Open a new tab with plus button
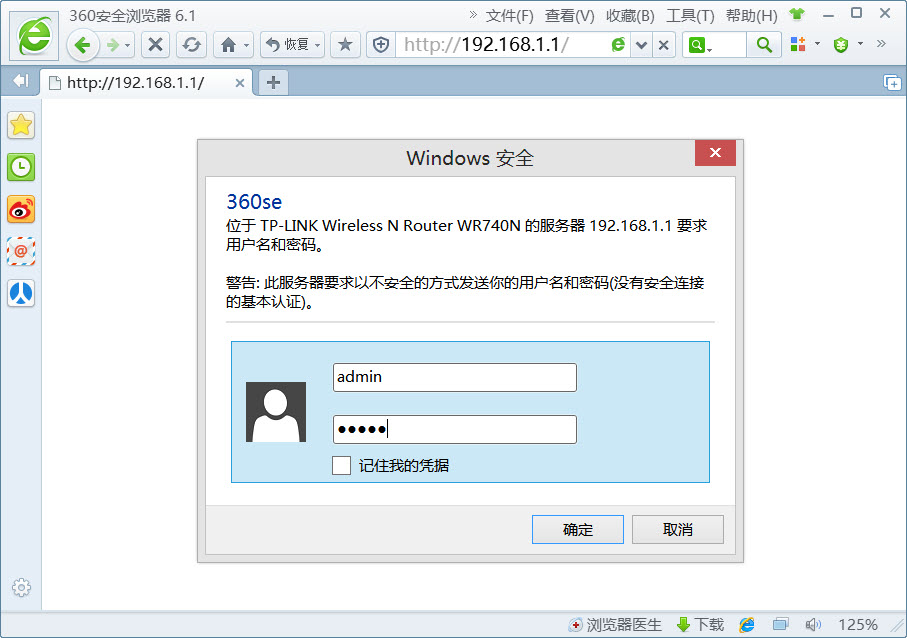Image resolution: width=907 pixels, height=638 pixels. [273, 83]
